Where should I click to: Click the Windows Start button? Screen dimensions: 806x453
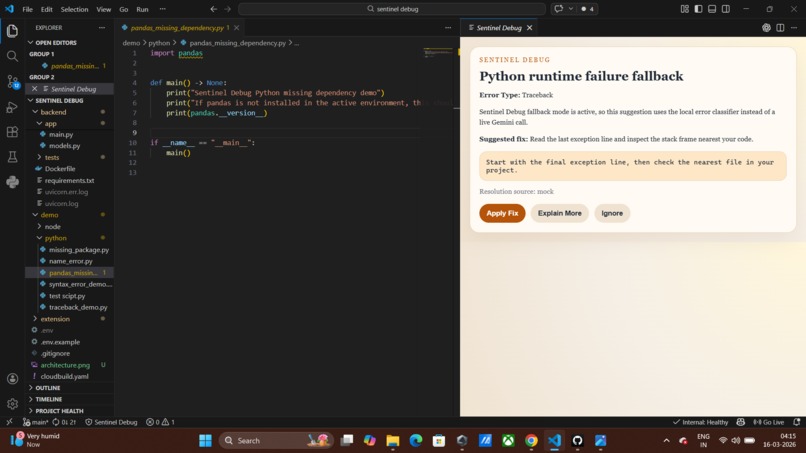[205, 441]
